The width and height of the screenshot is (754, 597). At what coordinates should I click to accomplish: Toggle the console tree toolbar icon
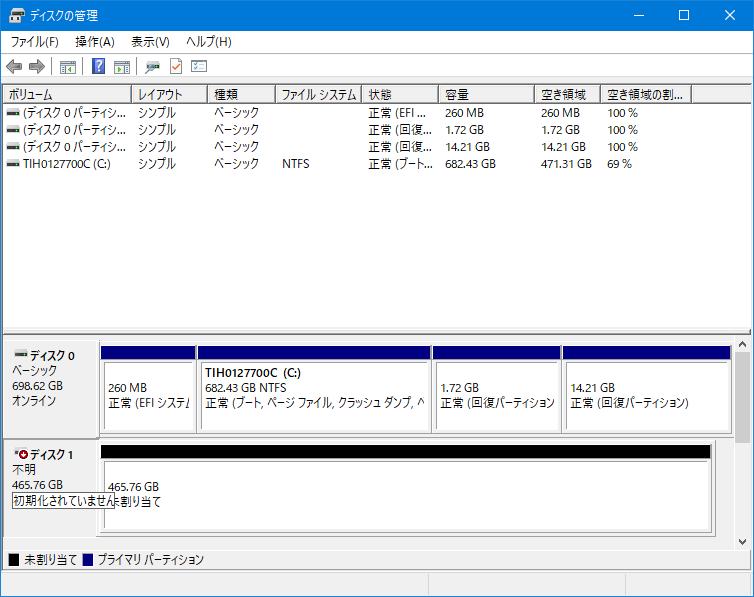[68, 66]
